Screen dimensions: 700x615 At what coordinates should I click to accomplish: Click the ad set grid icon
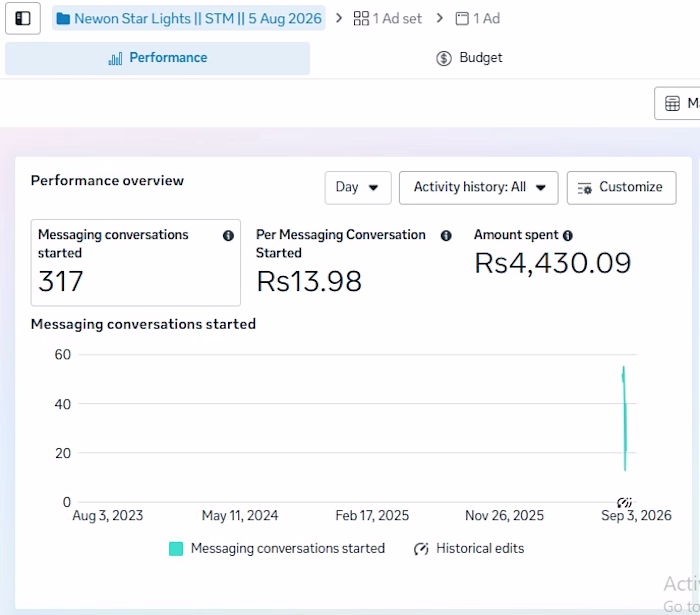point(361,18)
